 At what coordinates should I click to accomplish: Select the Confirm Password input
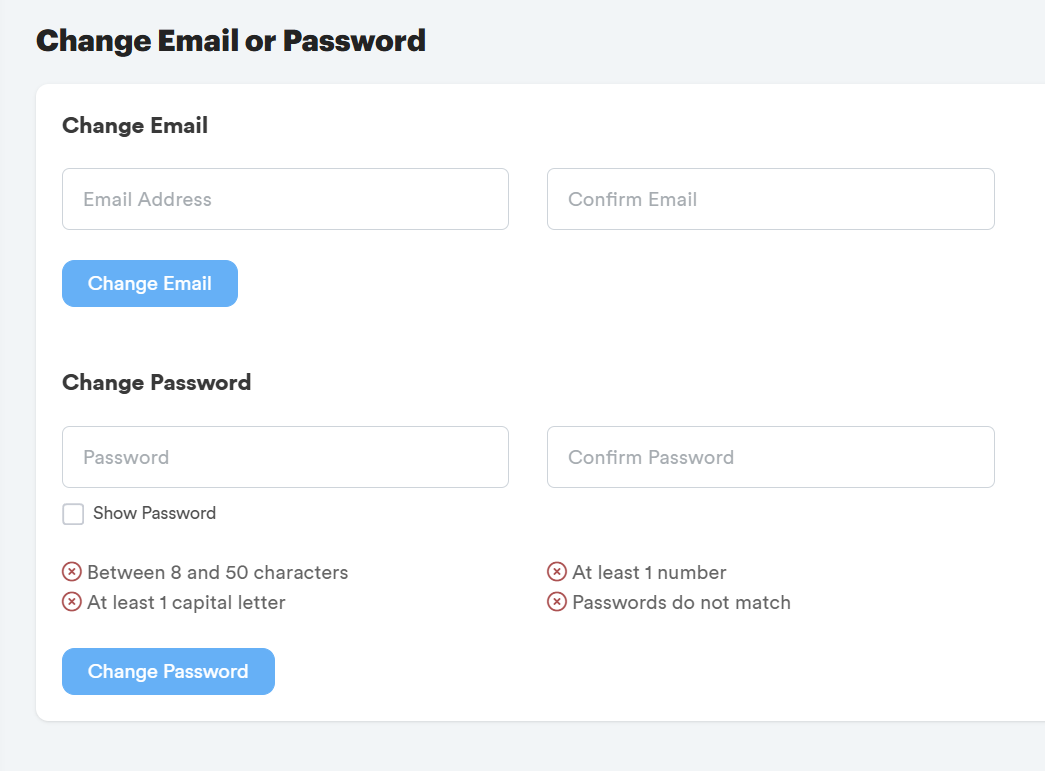pyautogui.click(x=770, y=457)
